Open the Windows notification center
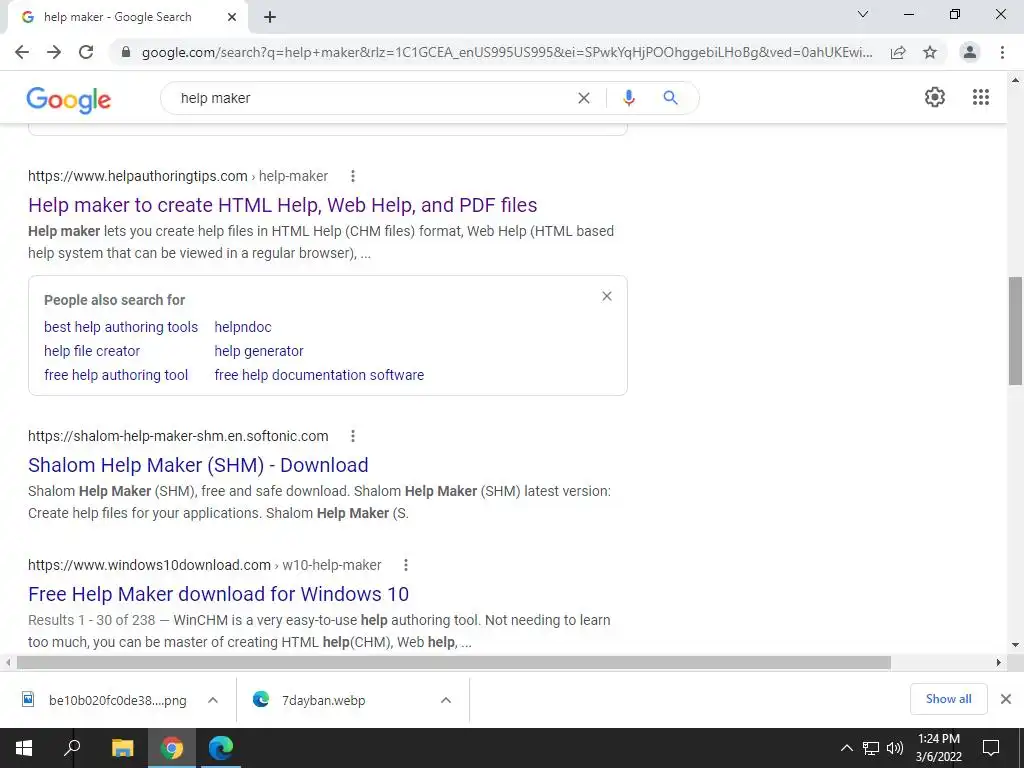Viewport: 1024px width, 768px height. [991, 748]
